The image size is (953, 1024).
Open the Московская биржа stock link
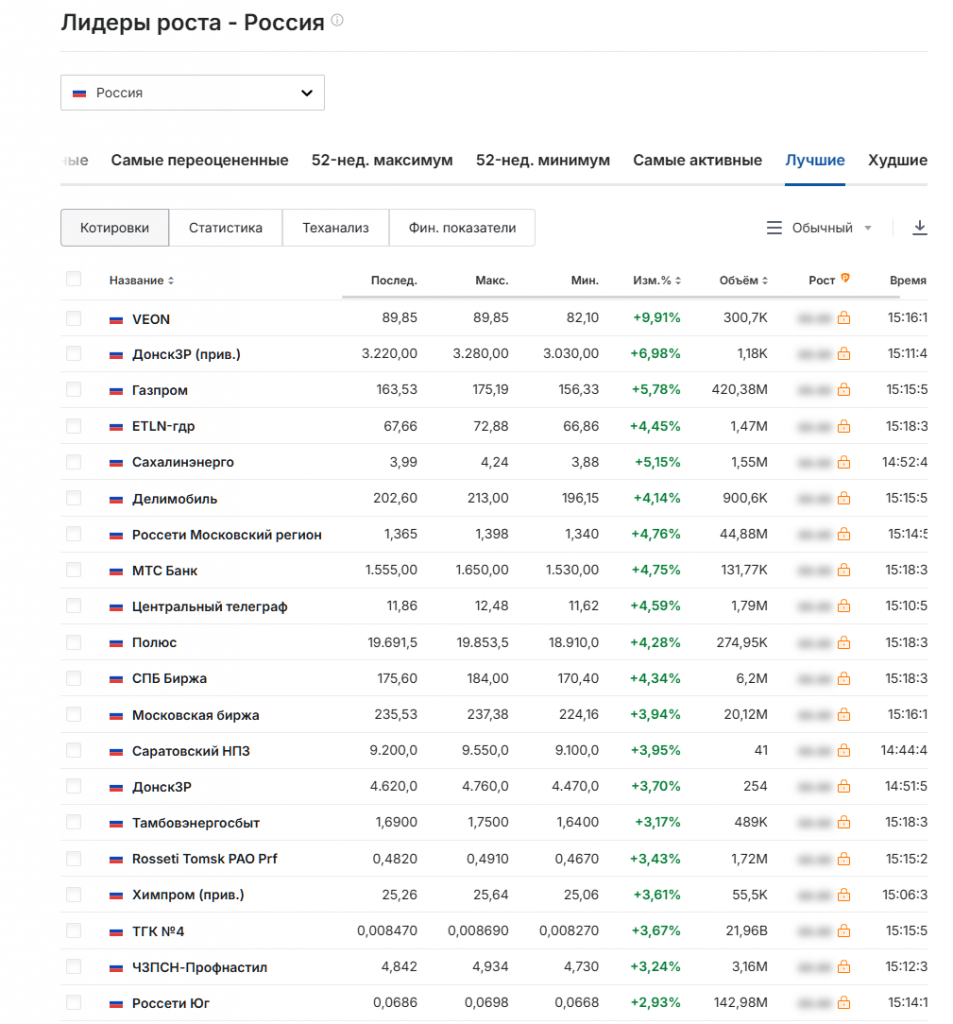(195, 715)
